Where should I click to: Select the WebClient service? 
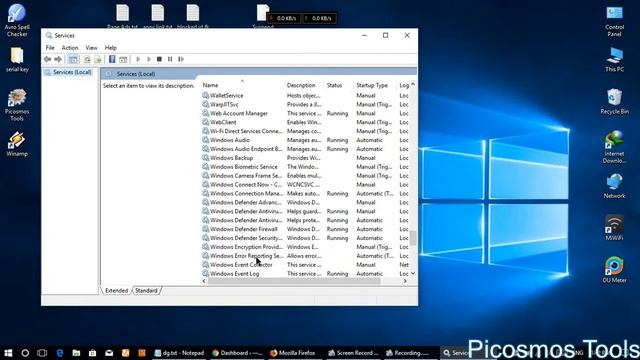tap(305, 122)
